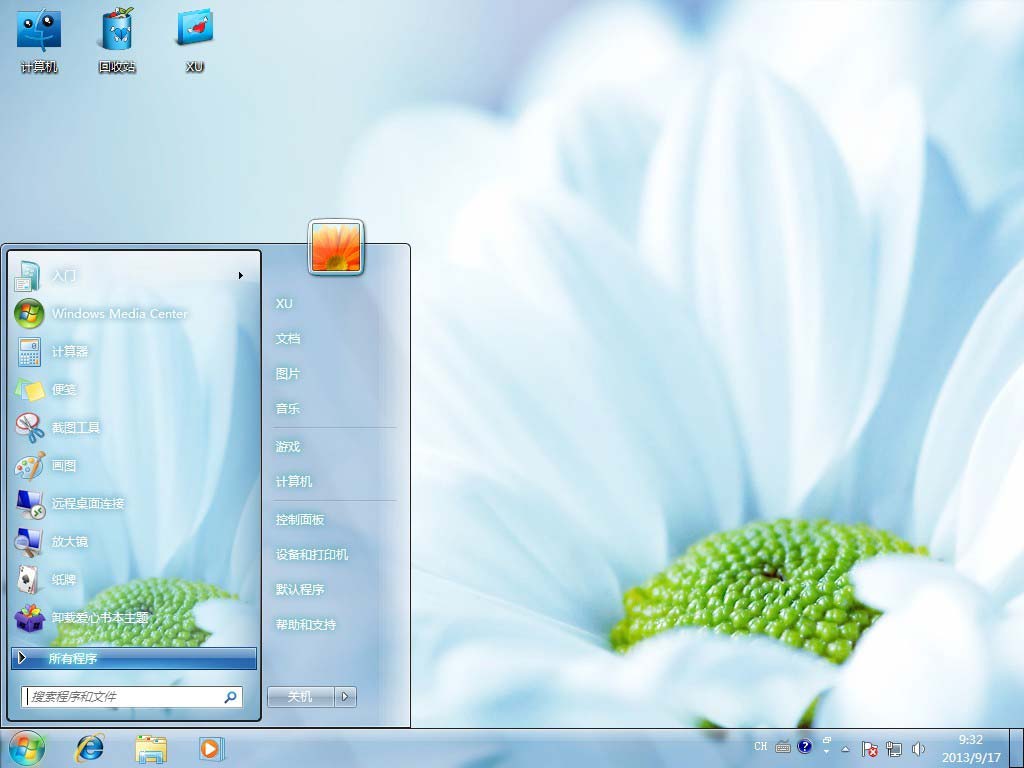Expand 所有程序 all programs list
This screenshot has height=768, width=1024.
click(x=134, y=658)
